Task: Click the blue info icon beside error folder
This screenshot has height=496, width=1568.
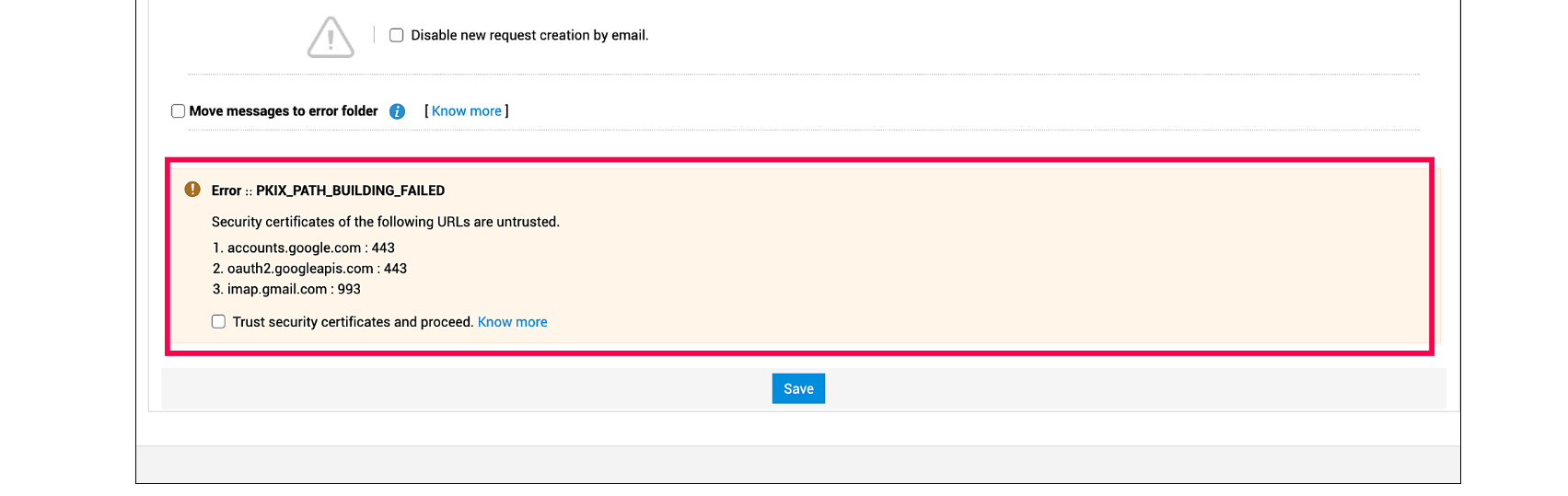Action: pyautogui.click(x=397, y=111)
